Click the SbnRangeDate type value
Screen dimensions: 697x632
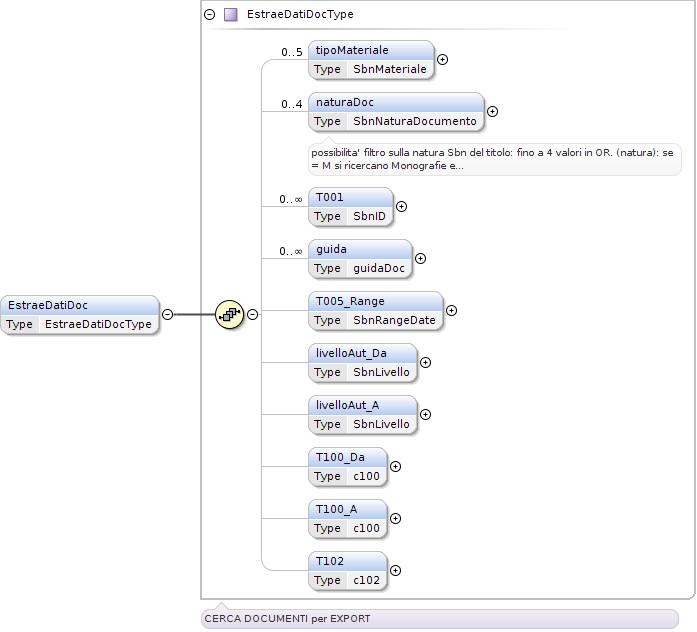pos(394,320)
